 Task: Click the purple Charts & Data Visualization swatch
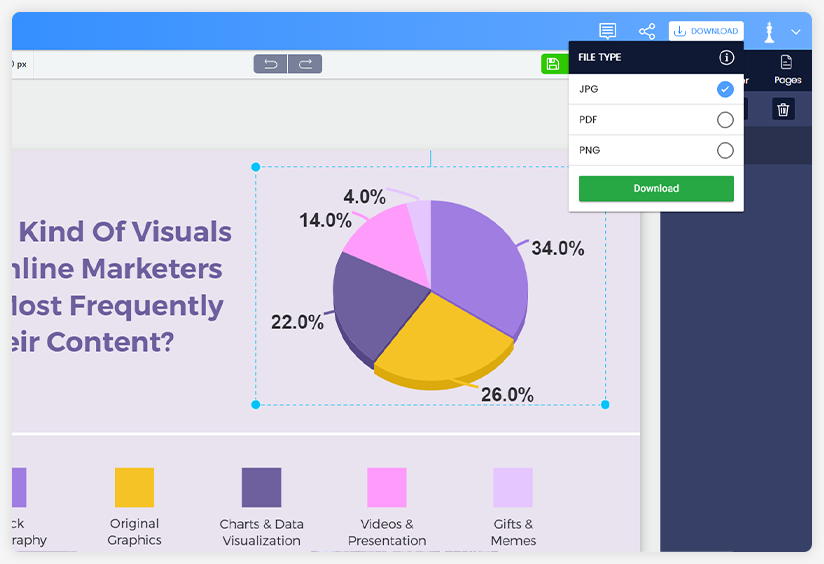coord(261,487)
